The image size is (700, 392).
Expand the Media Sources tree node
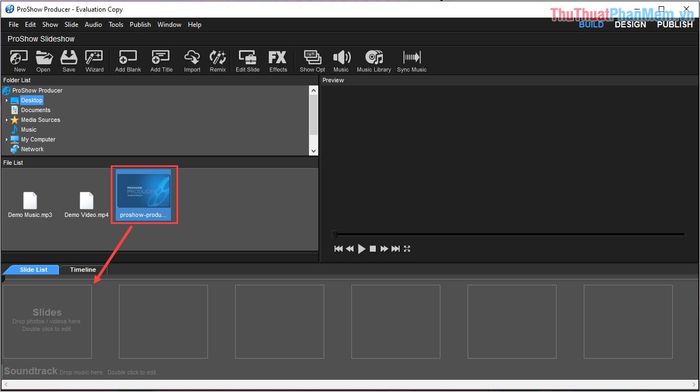coord(6,120)
